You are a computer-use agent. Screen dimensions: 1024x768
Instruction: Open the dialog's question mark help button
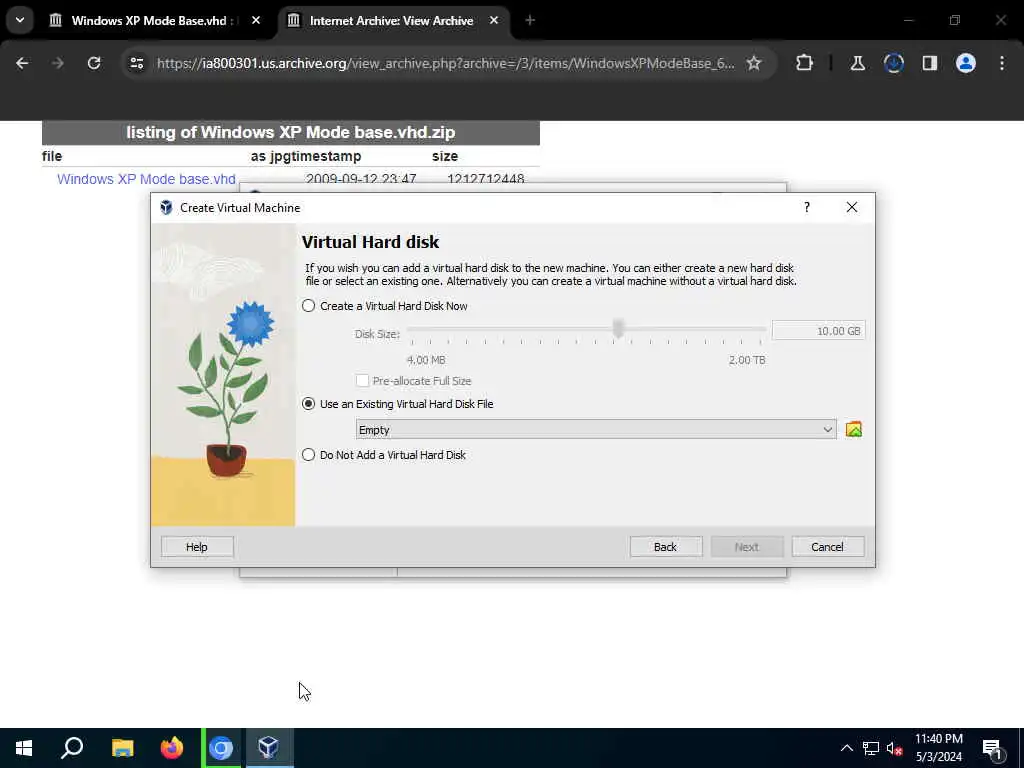(807, 207)
